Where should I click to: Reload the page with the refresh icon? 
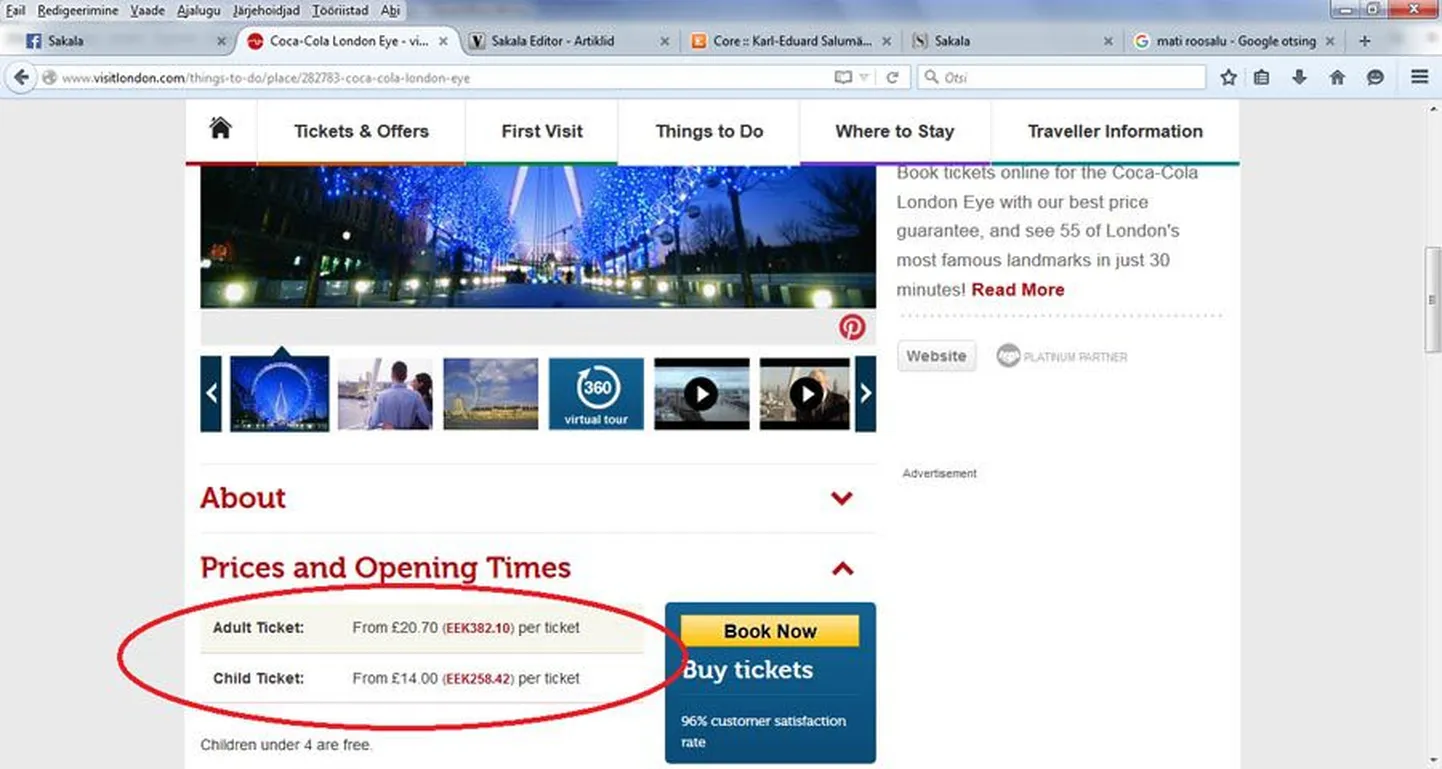tap(892, 77)
